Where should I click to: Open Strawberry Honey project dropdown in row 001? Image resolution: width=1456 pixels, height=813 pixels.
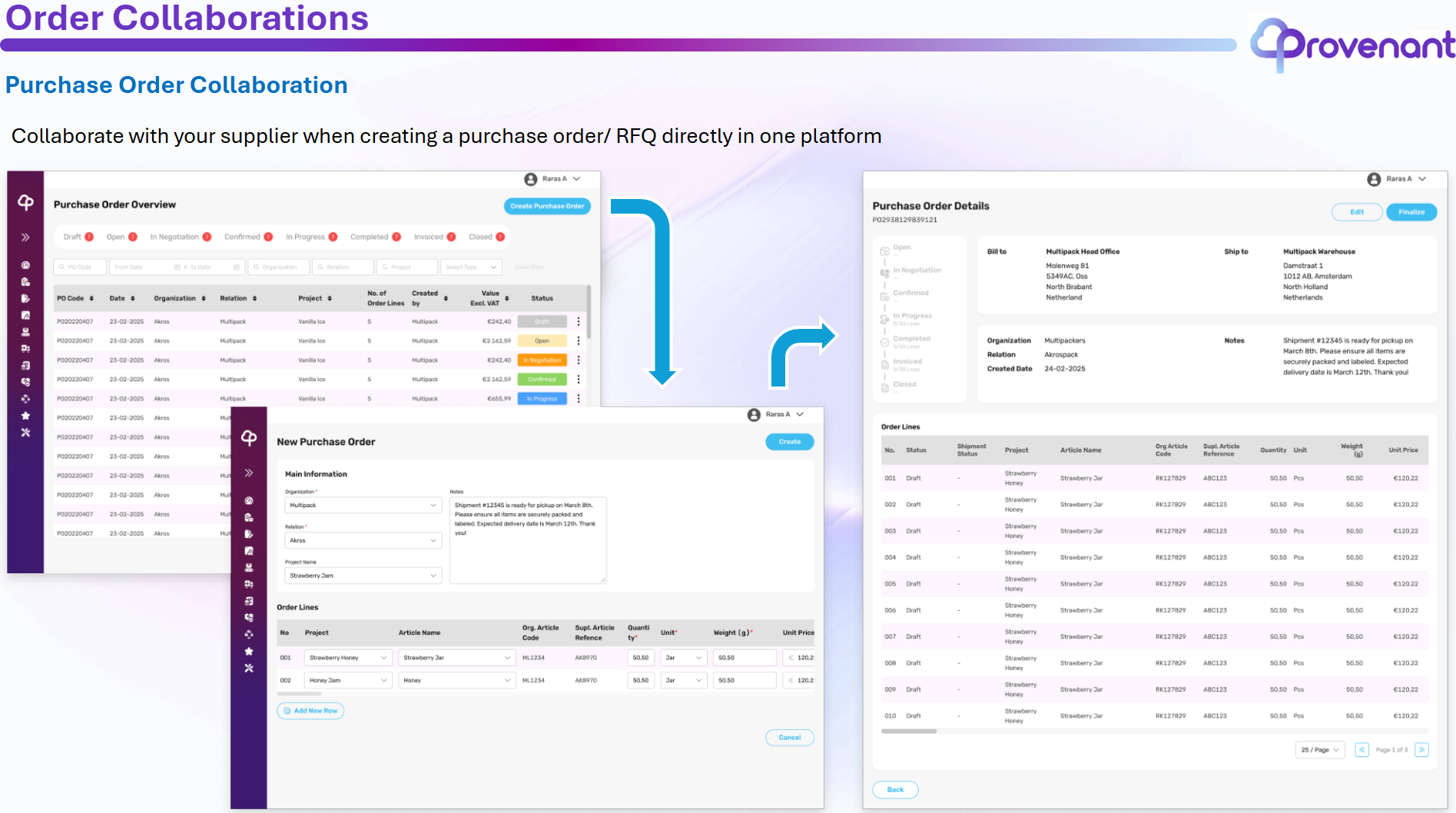[349, 658]
